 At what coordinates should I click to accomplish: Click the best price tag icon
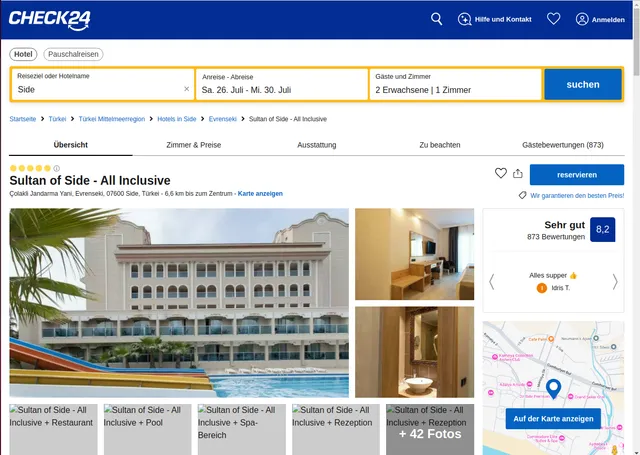(x=522, y=195)
